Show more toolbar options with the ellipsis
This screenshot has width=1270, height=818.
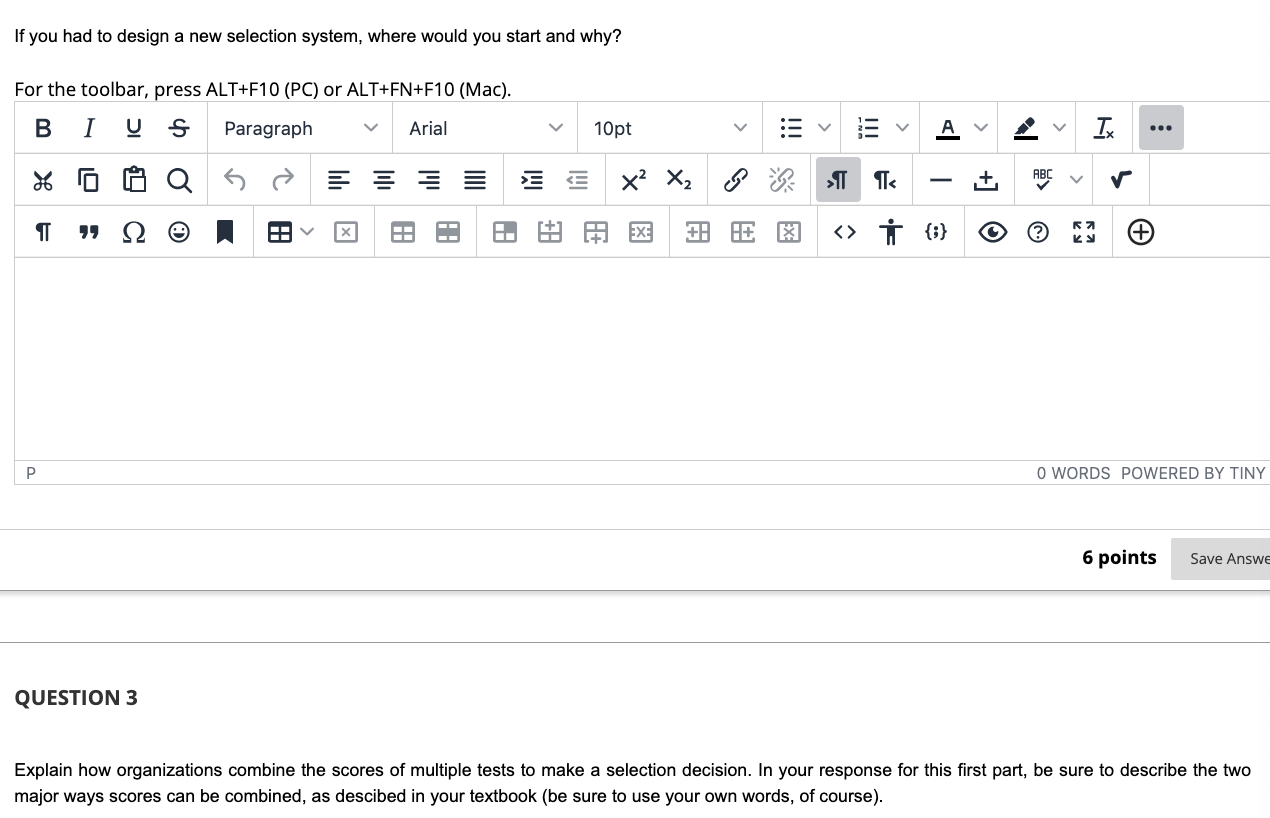pos(1160,127)
